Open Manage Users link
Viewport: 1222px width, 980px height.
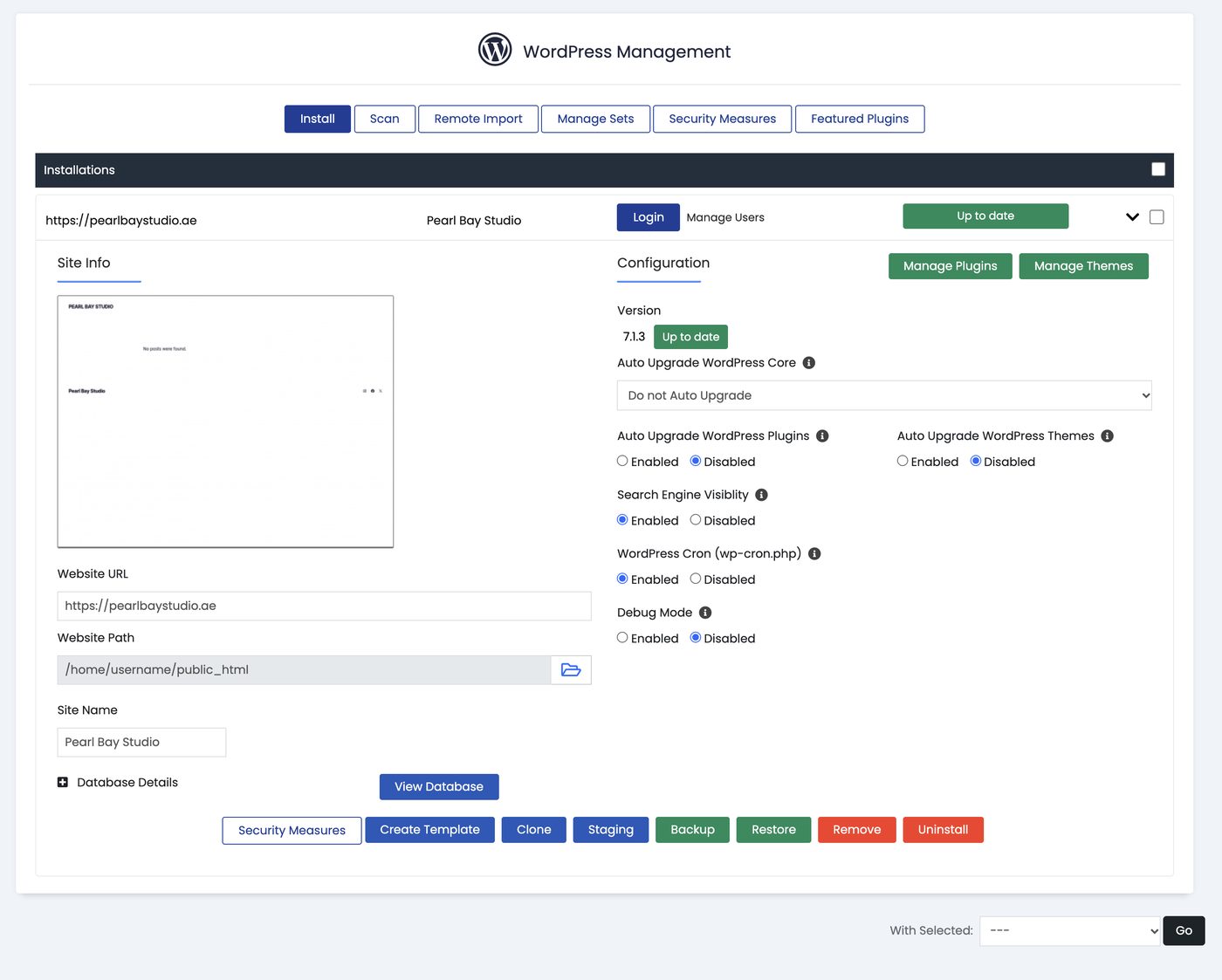[725, 217]
